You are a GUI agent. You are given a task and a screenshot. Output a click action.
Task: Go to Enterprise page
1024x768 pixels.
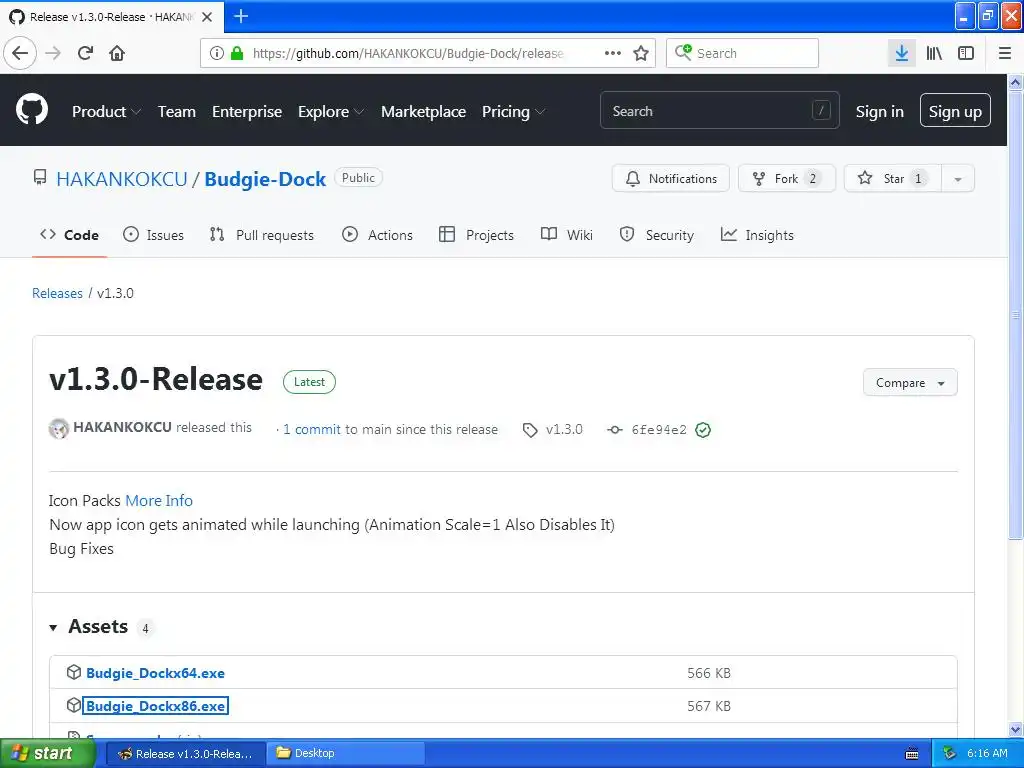point(247,112)
